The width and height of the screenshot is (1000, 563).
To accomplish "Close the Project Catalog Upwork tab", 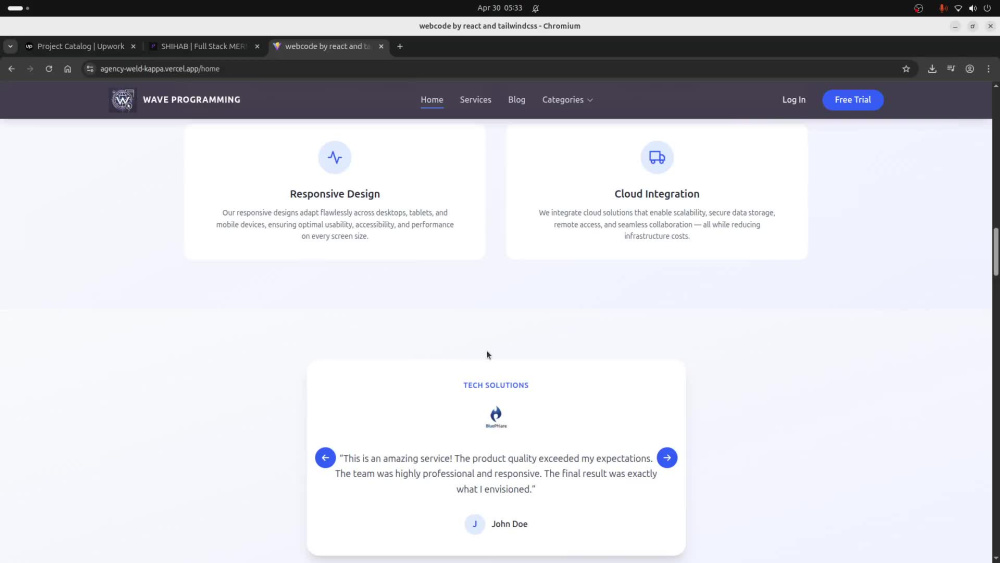I will point(133,47).
